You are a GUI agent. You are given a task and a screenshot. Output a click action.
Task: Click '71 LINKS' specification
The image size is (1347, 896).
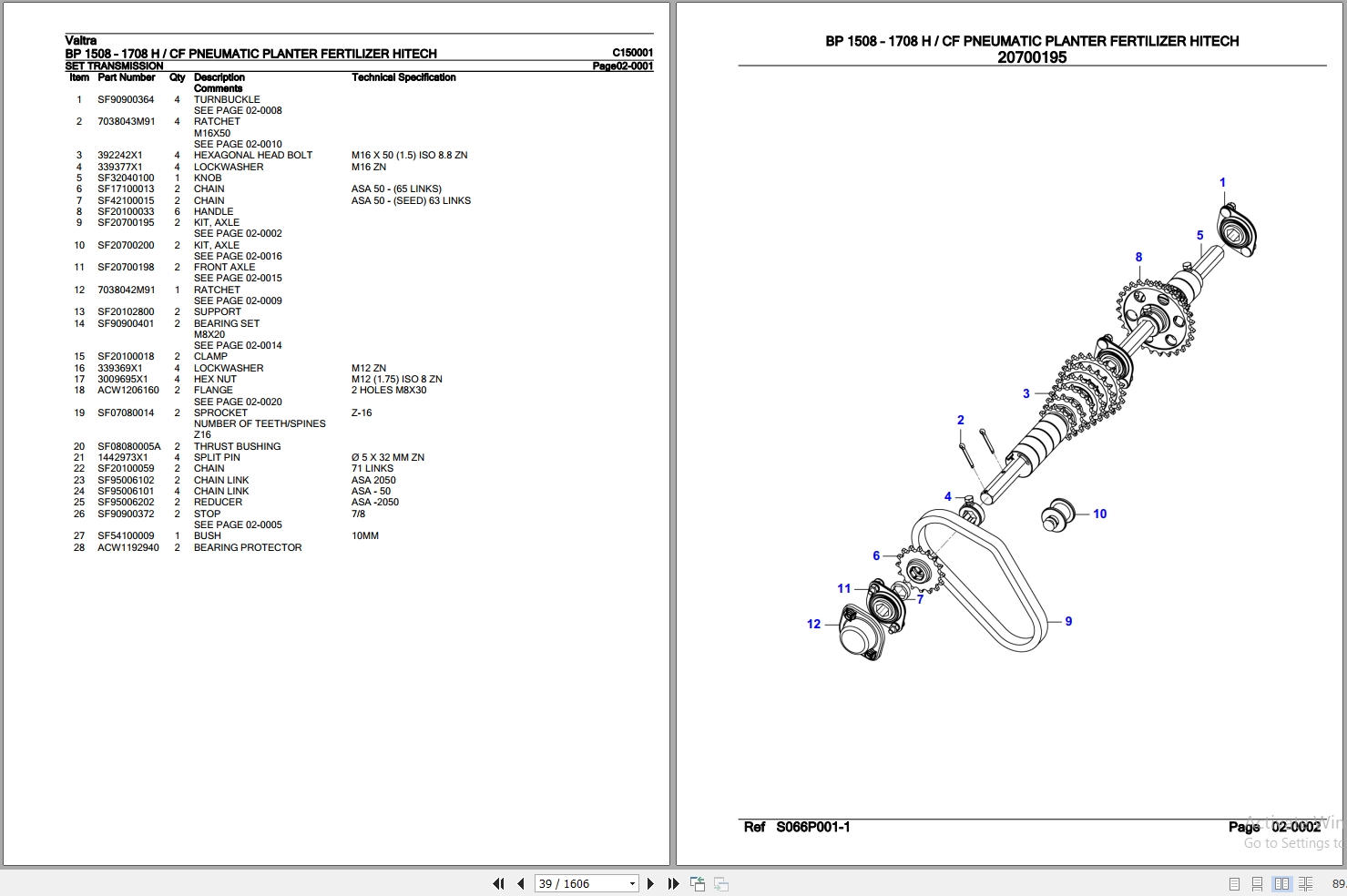coord(372,468)
